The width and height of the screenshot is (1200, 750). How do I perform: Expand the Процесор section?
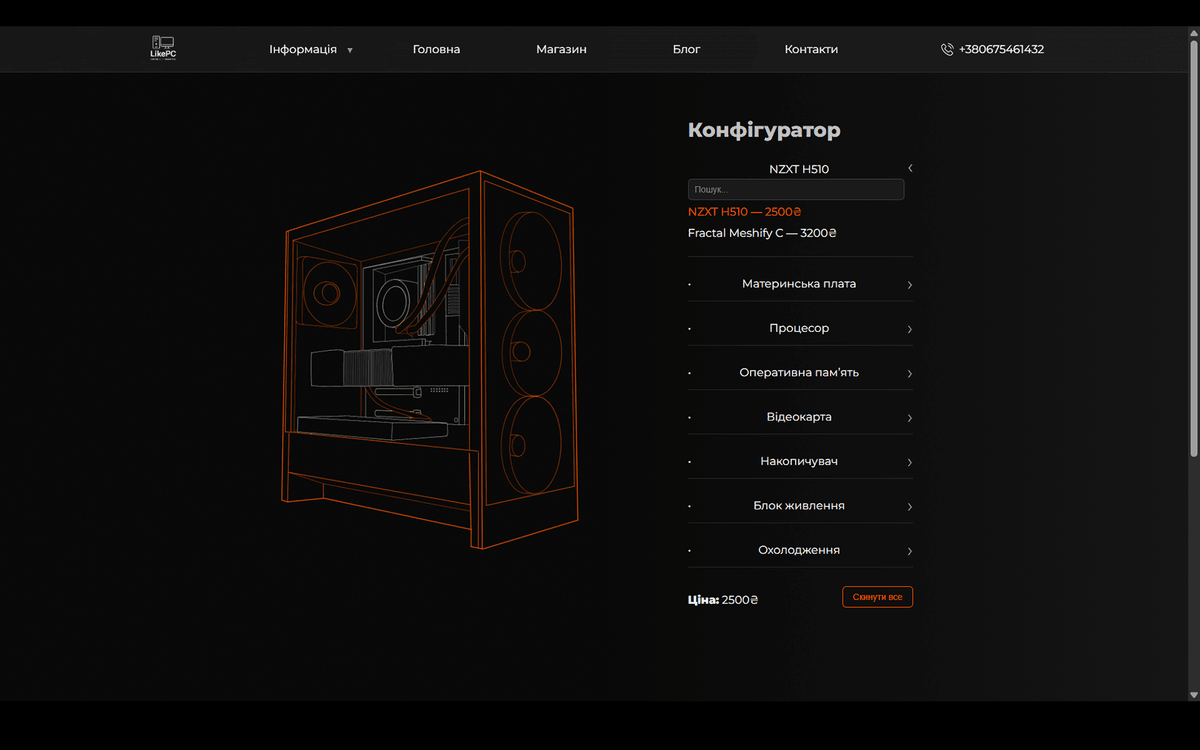pos(799,328)
